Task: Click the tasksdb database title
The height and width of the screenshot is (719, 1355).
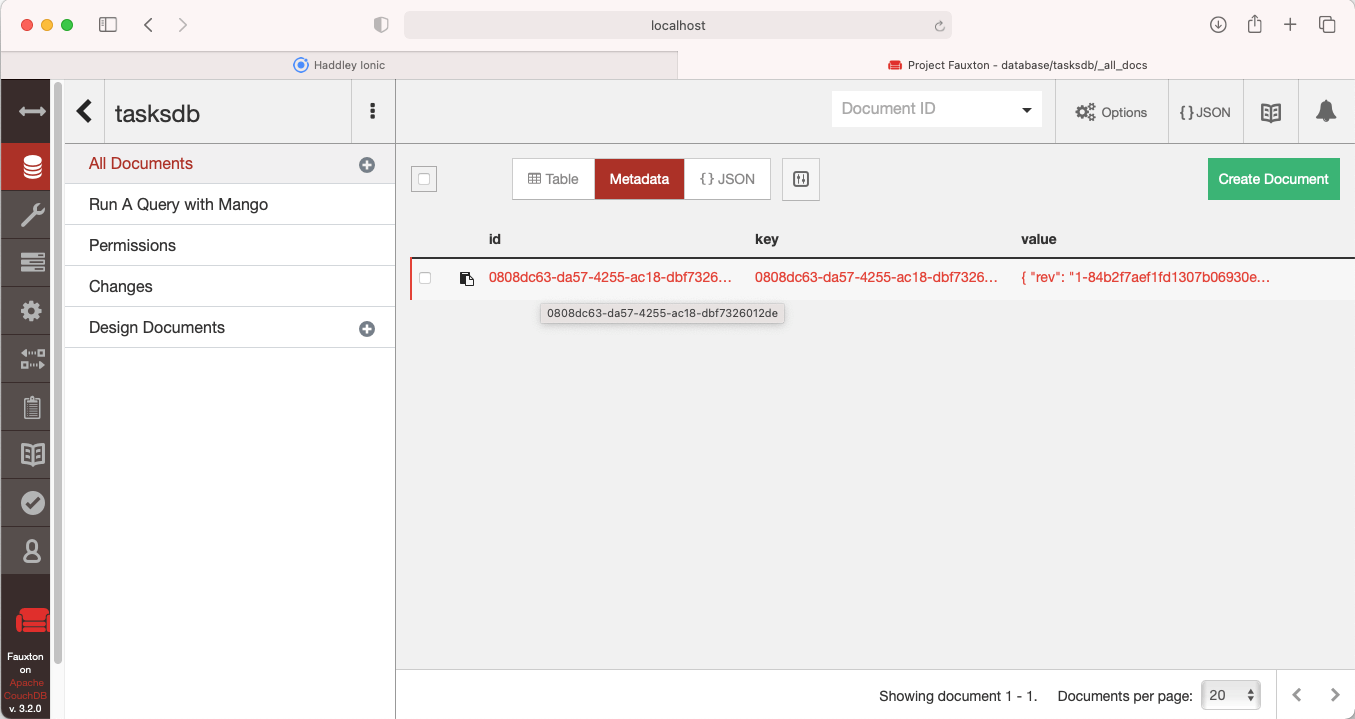Action: click(157, 113)
